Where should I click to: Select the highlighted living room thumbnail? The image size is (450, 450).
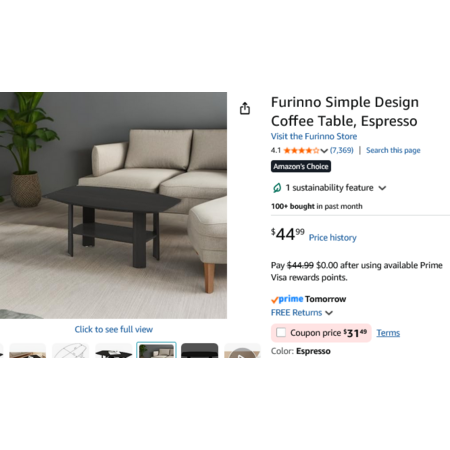click(x=156, y=350)
